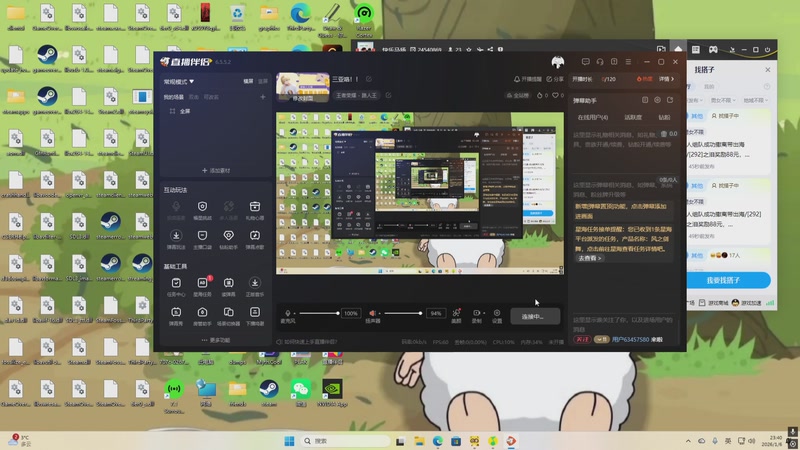800x450 pixels.
Task: Adjust the speaker volume slider
Action: pyautogui.click(x=403, y=313)
